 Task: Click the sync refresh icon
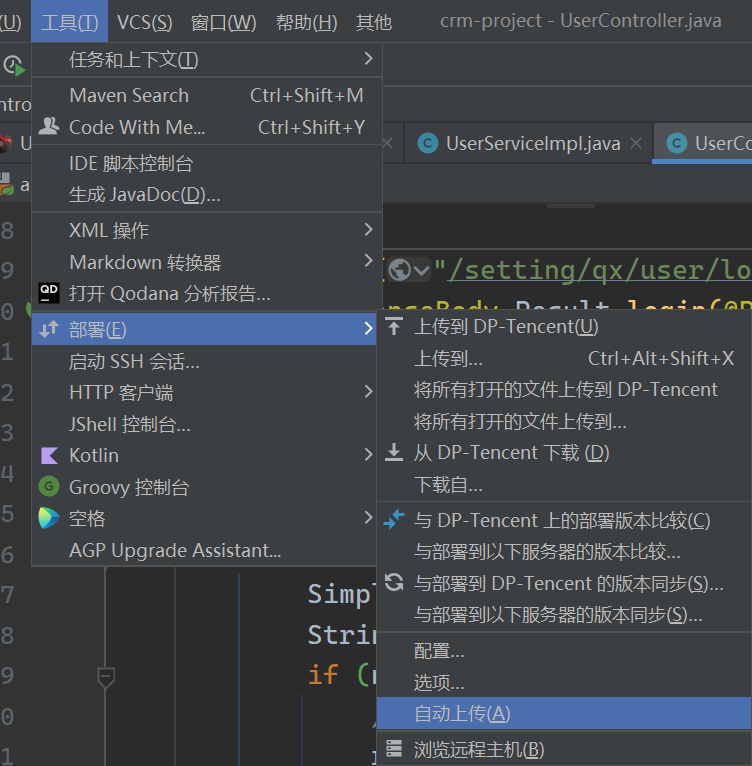coord(394,582)
